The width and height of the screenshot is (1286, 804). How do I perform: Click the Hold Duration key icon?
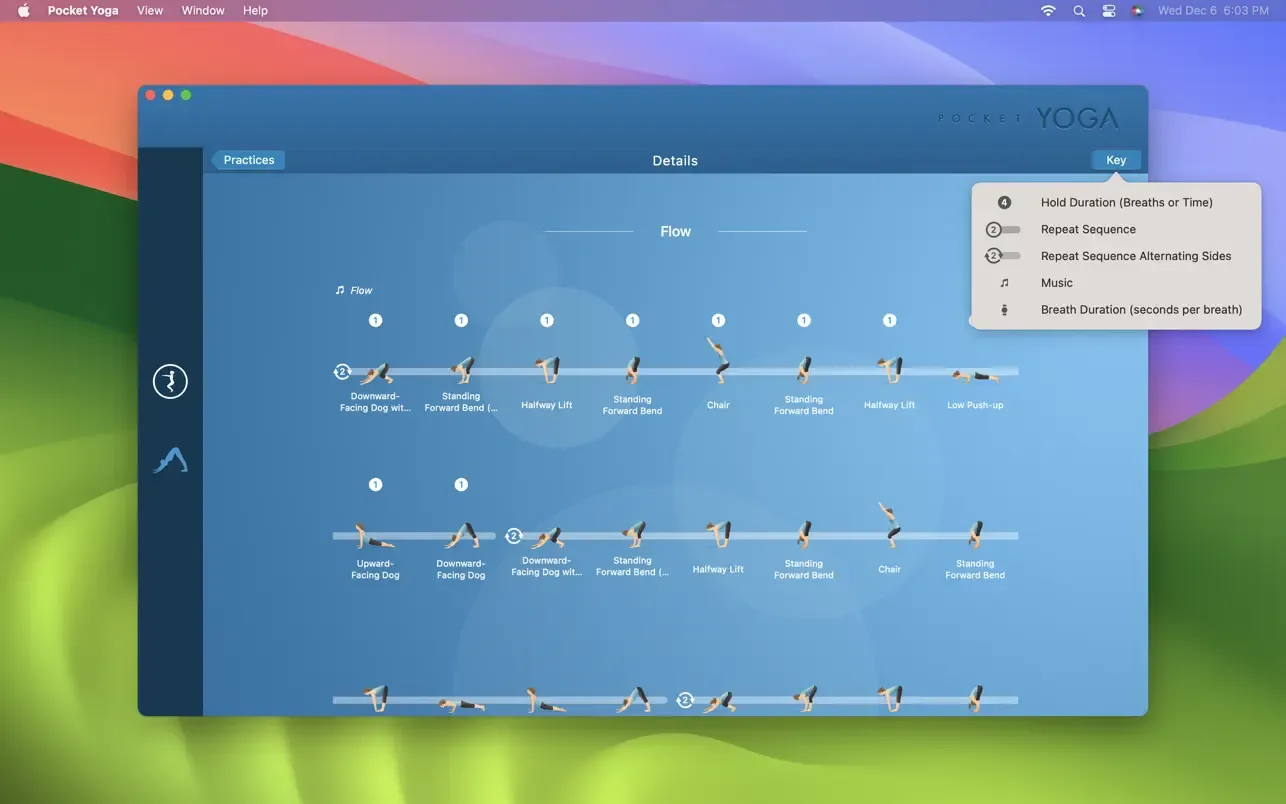(x=1004, y=203)
